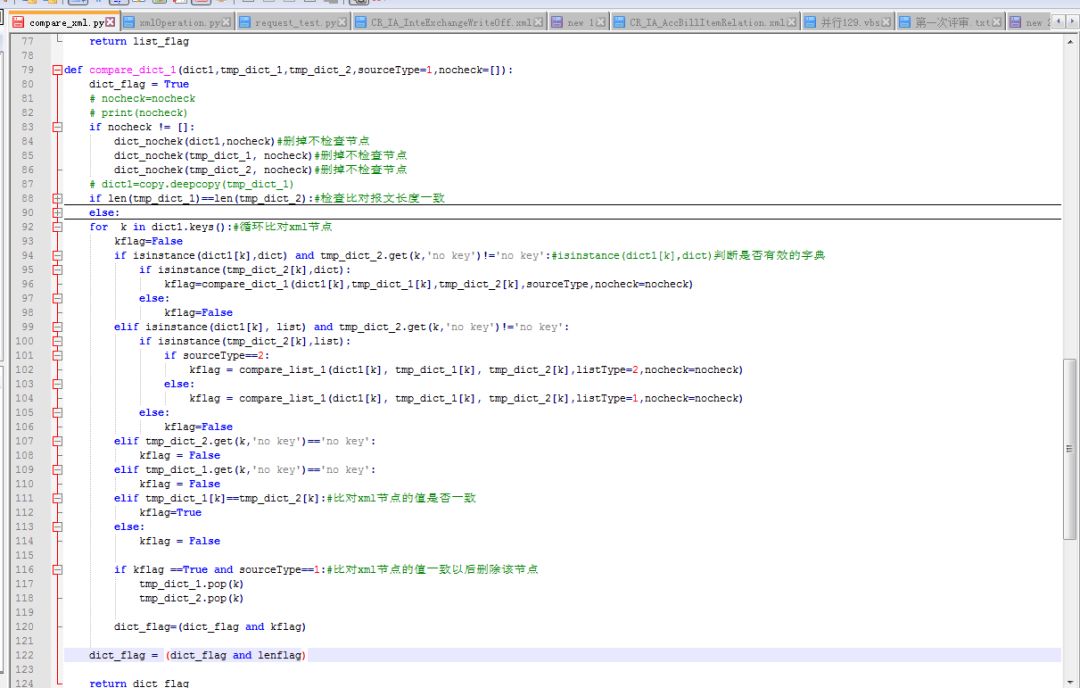The height and width of the screenshot is (688, 1080).
Task: Click 'dict_nochek(dict1,nocheck)' on line 84
Action: (x=194, y=141)
